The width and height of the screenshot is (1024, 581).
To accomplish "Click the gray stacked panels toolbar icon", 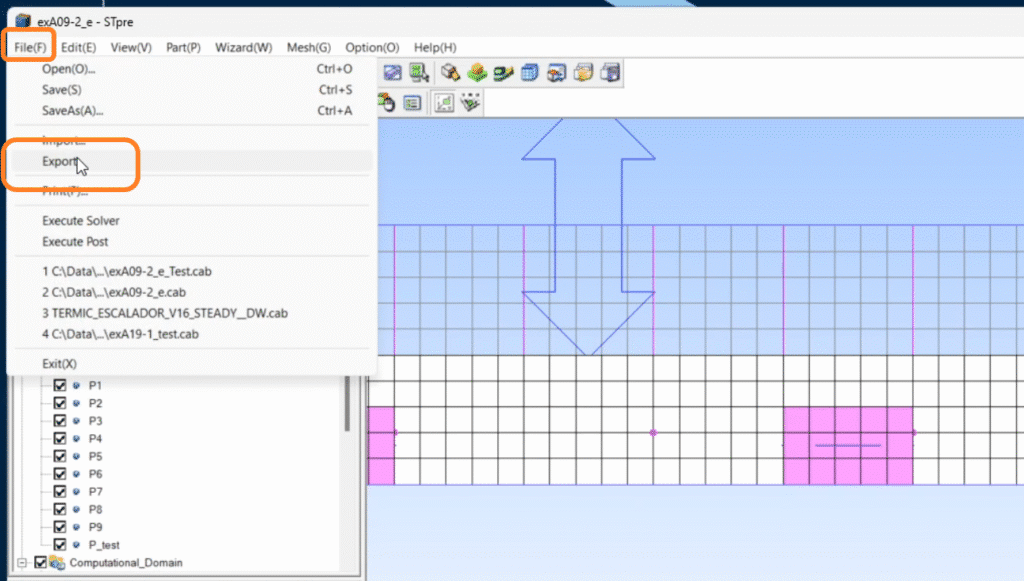I will click(610, 72).
